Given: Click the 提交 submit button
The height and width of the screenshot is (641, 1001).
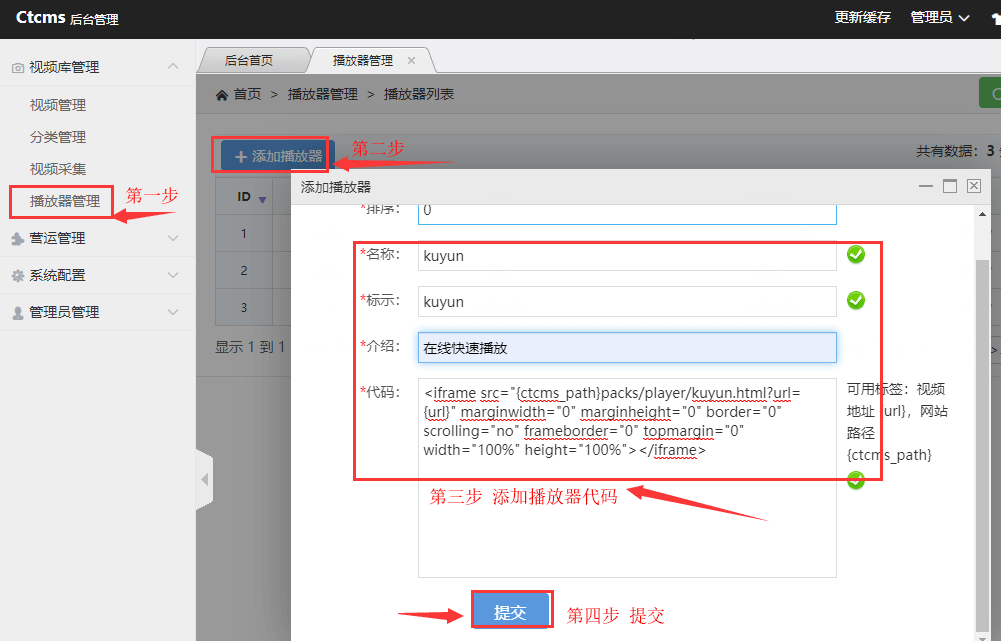Looking at the screenshot, I should [510, 612].
